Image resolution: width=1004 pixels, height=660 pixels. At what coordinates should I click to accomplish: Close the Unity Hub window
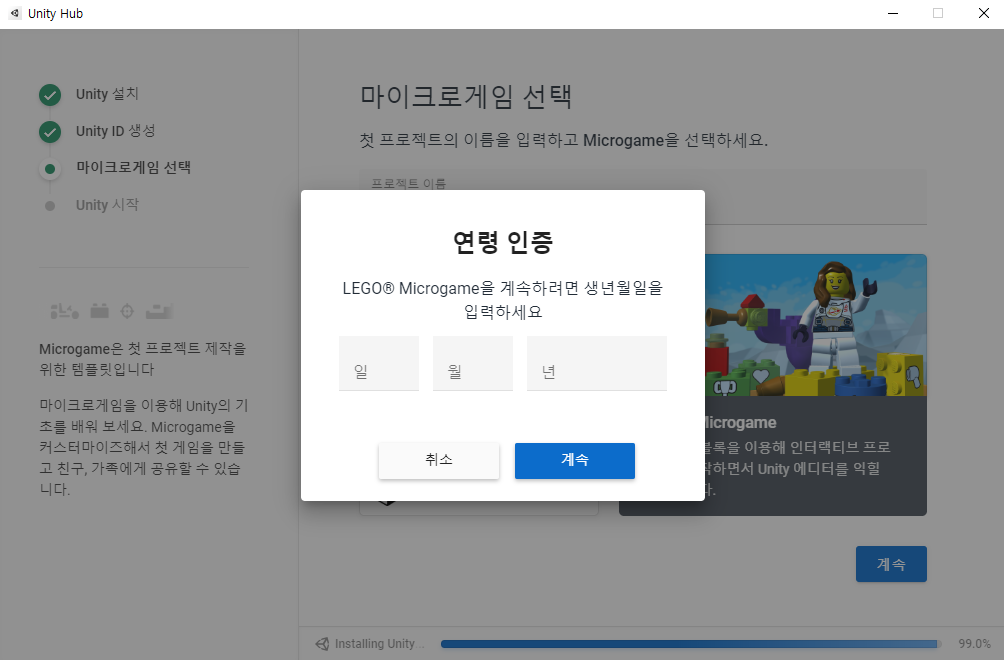[x=984, y=13]
